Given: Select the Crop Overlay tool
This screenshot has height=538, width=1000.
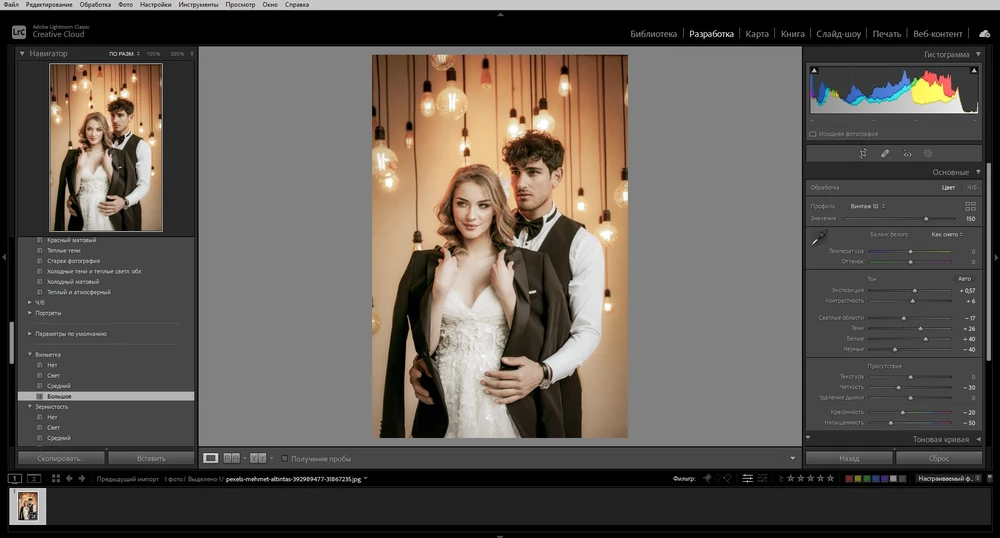Looking at the screenshot, I should 863,154.
